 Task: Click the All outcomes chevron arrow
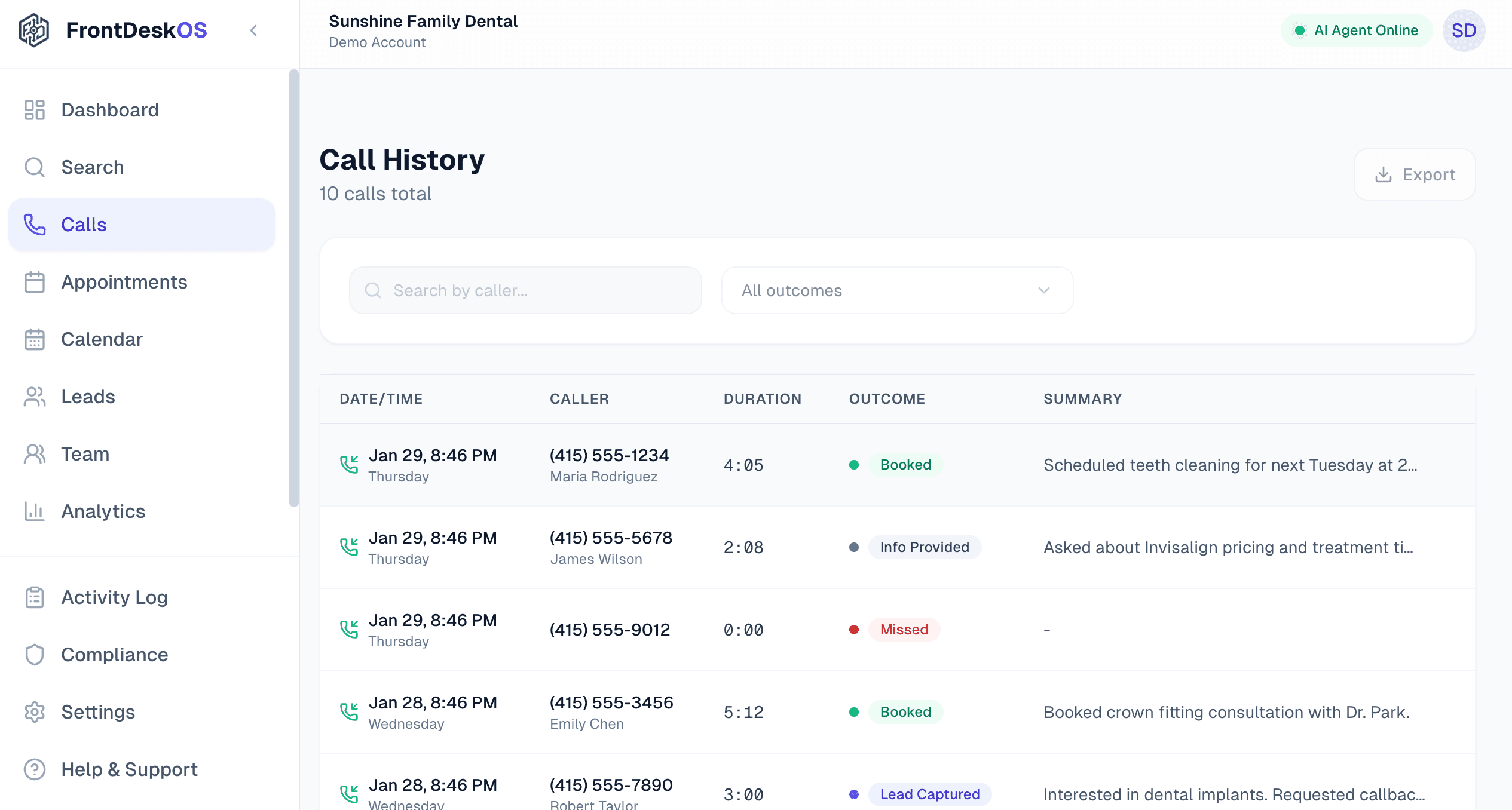pyautogui.click(x=1043, y=290)
